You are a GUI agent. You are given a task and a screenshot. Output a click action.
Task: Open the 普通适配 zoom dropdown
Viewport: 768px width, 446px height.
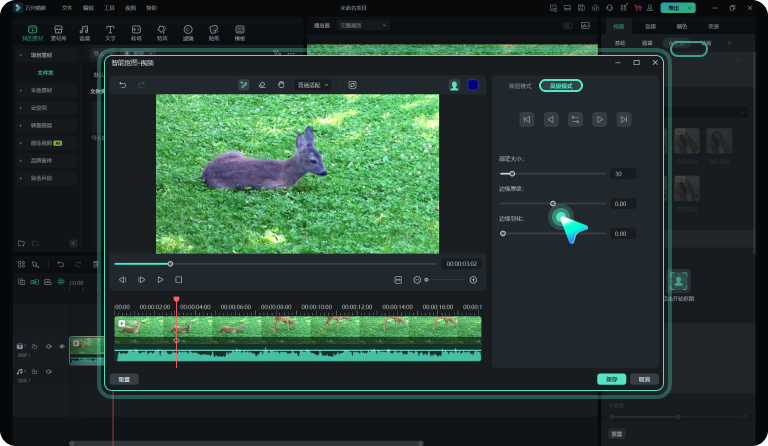313,85
